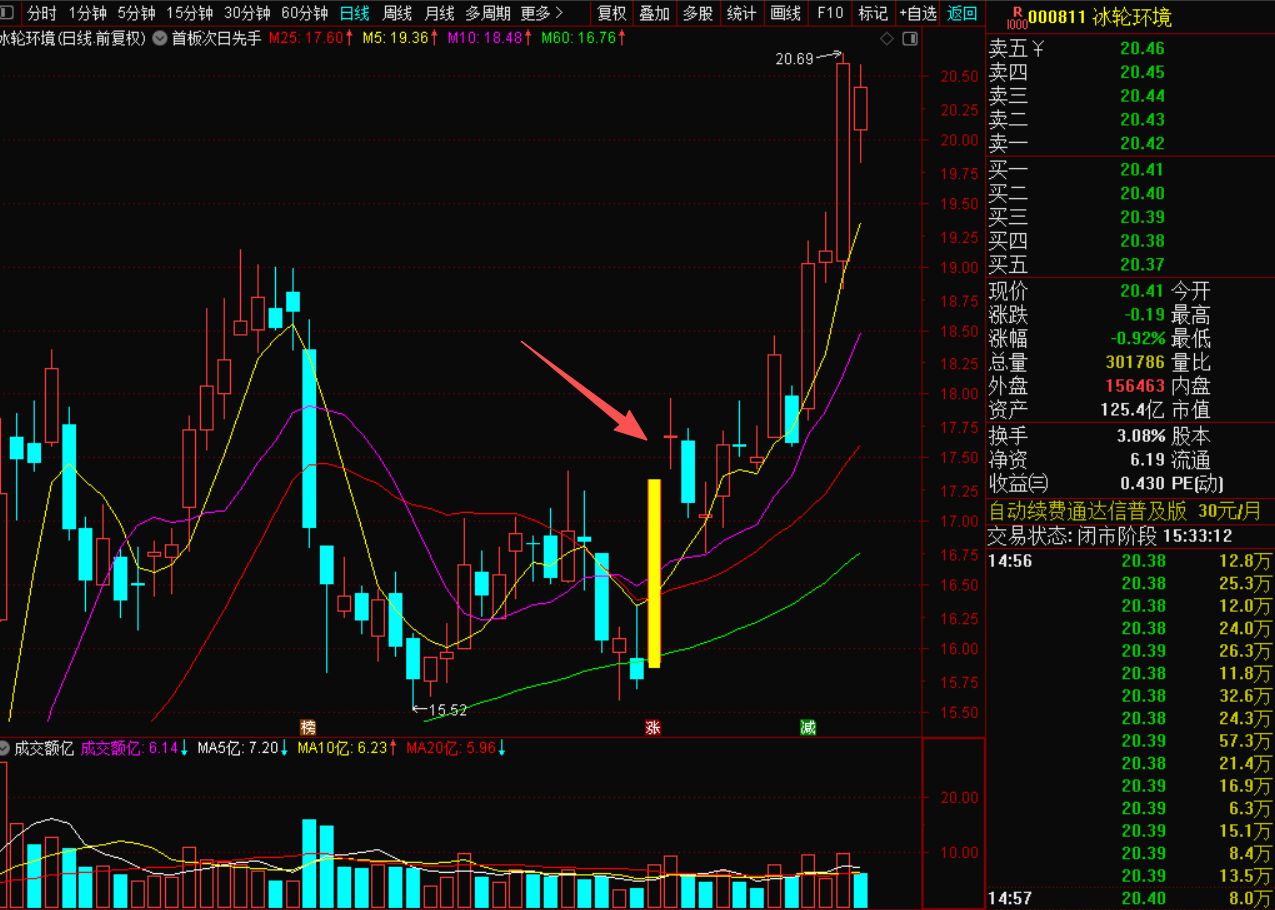Click the R1000 badge beside stock code
This screenshot has width=1275, height=910.
coord(1016,17)
